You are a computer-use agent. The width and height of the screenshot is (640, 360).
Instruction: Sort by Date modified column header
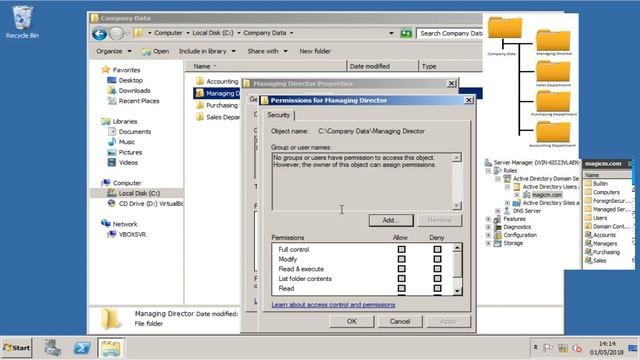(382, 66)
